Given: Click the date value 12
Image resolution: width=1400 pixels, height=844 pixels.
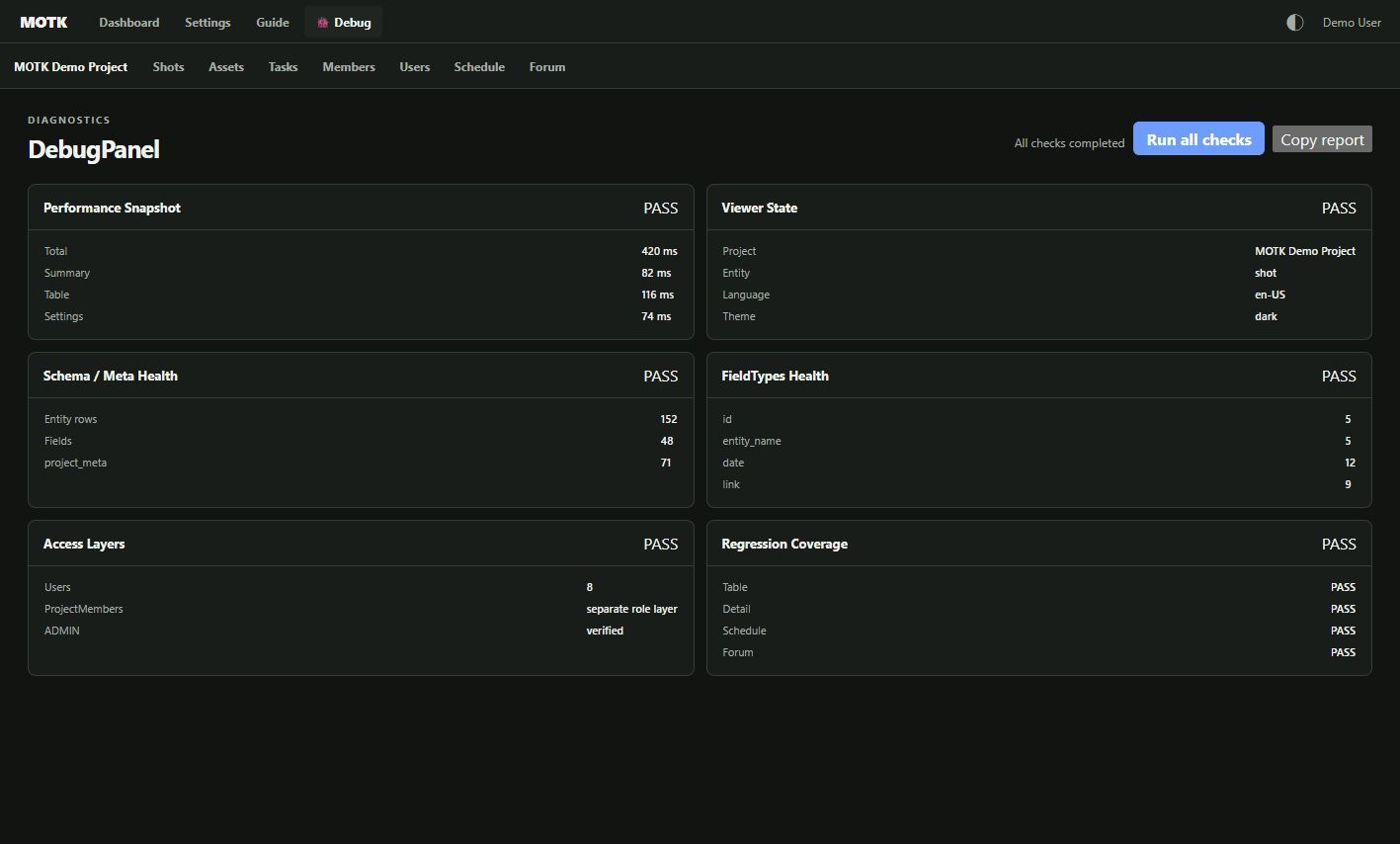Looking at the screenshot, I should pos(1350,463).
